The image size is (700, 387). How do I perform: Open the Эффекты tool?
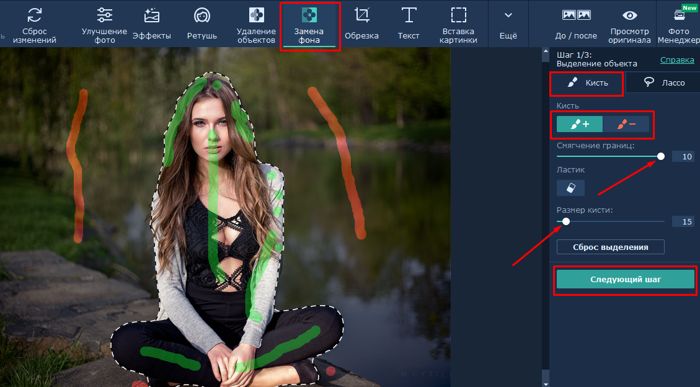[152, 25]
